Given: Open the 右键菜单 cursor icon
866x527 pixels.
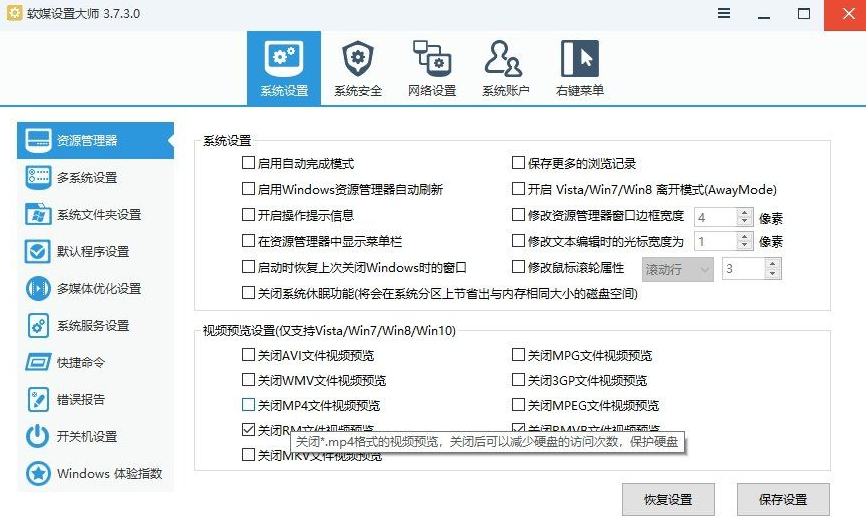Looking at the screenshot, I should click(579, 59).
